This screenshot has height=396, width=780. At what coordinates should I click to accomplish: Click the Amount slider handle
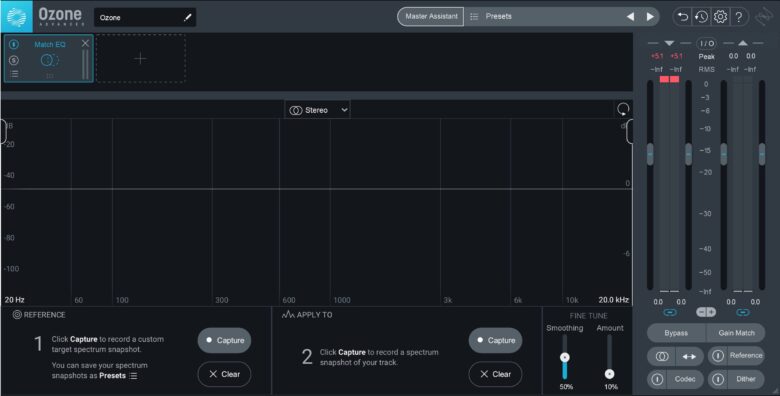pos(609,374)
